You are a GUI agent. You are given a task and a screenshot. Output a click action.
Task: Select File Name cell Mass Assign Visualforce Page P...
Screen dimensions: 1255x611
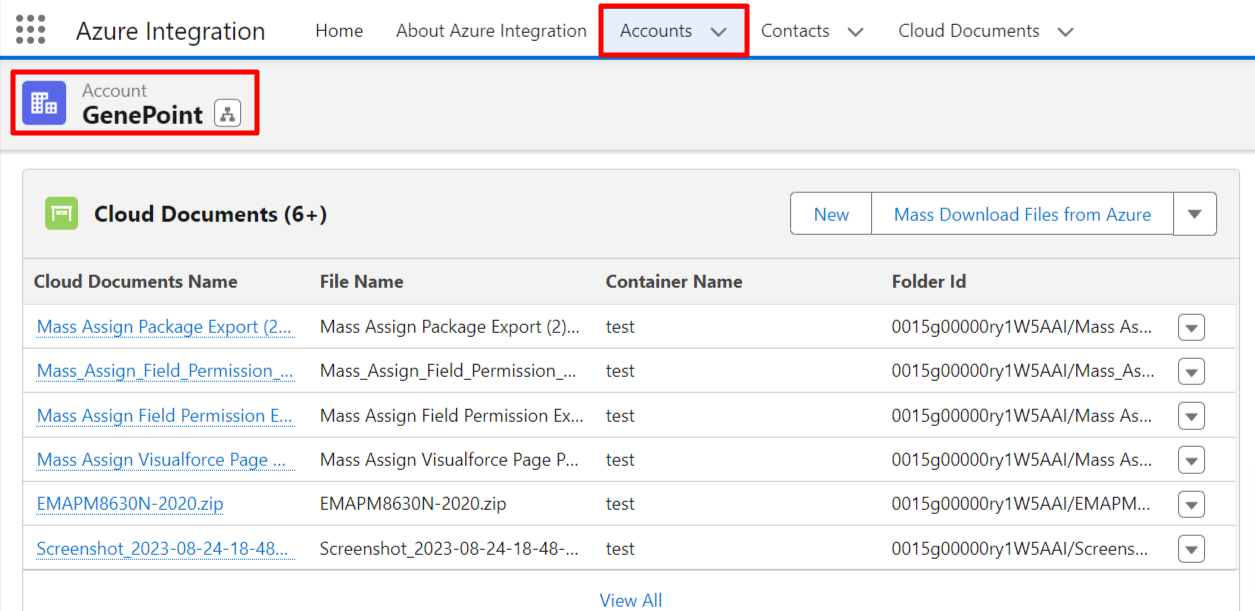tap(450, 460)
